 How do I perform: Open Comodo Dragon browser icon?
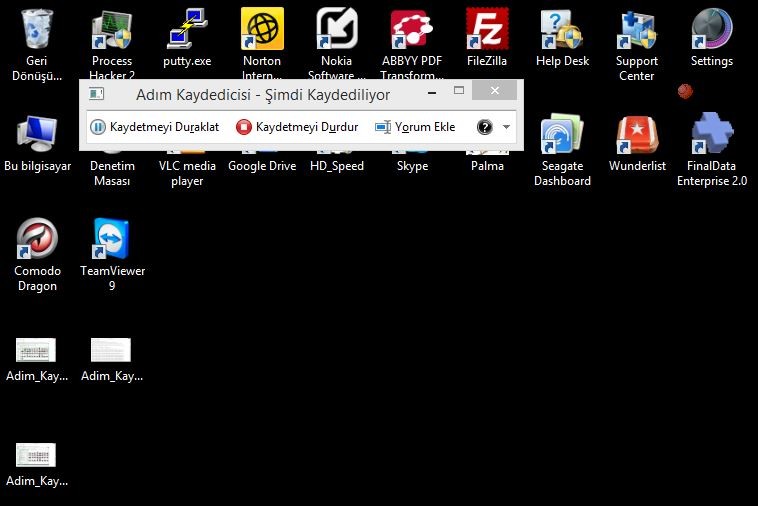point(37,238)
